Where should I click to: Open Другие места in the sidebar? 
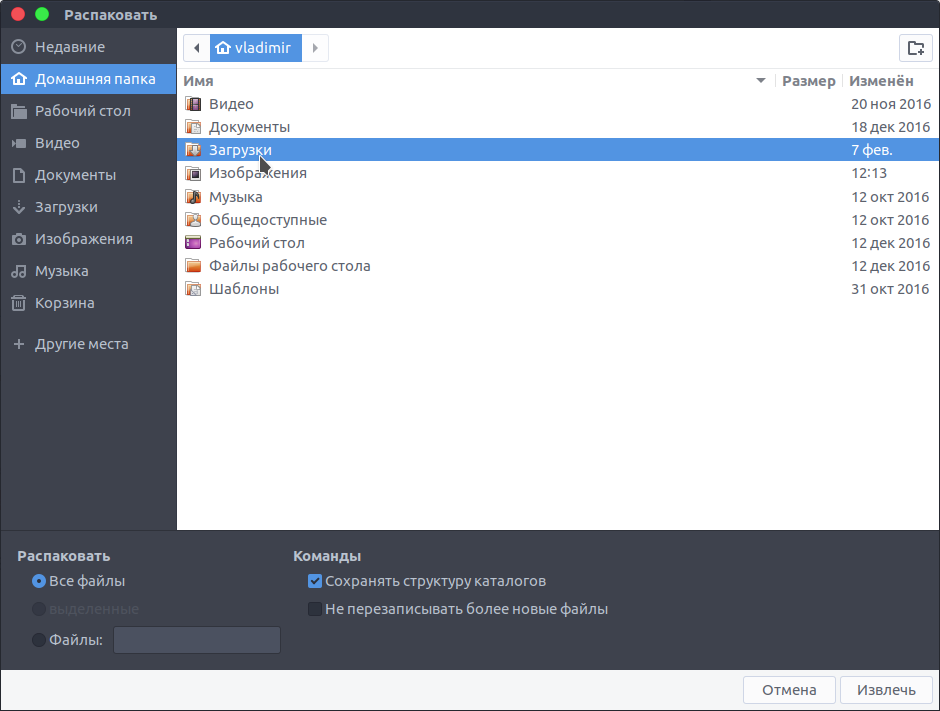point(89,344)
